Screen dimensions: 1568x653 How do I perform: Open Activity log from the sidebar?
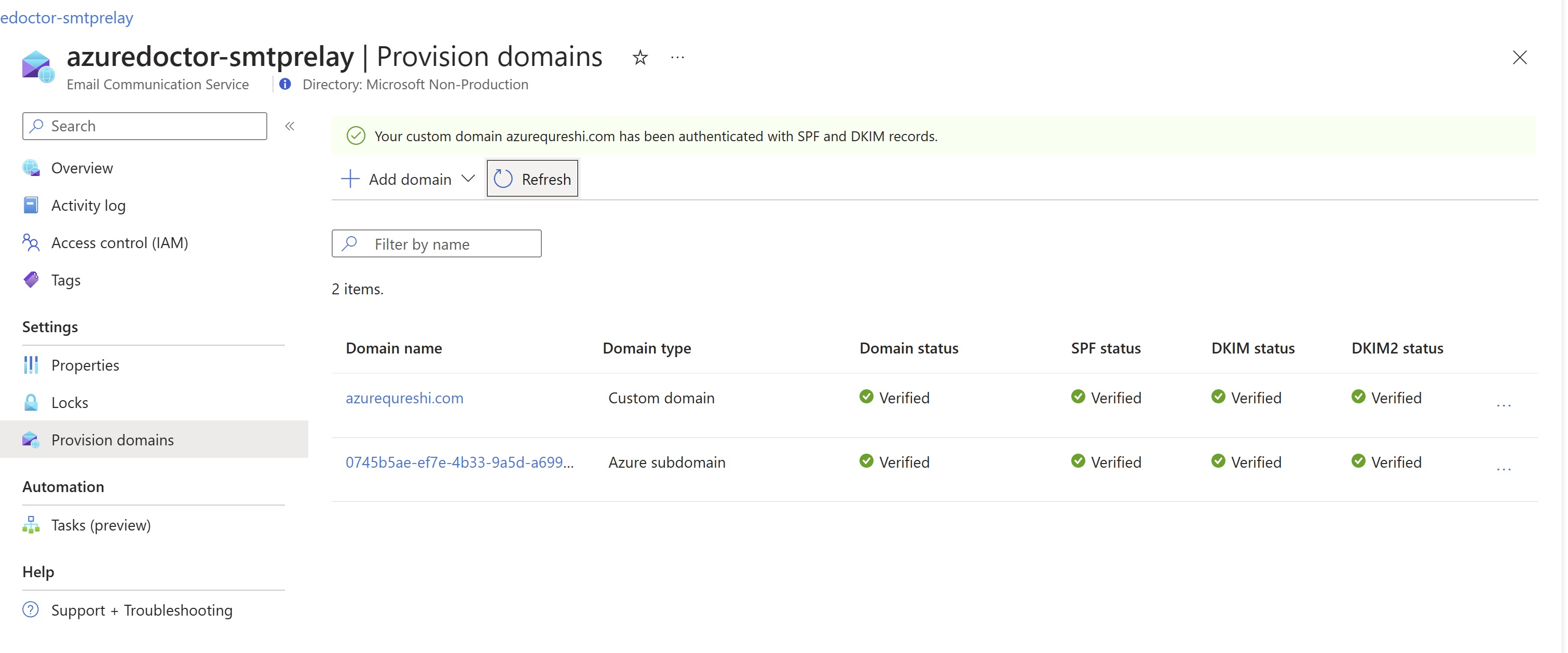pos(88,206)
